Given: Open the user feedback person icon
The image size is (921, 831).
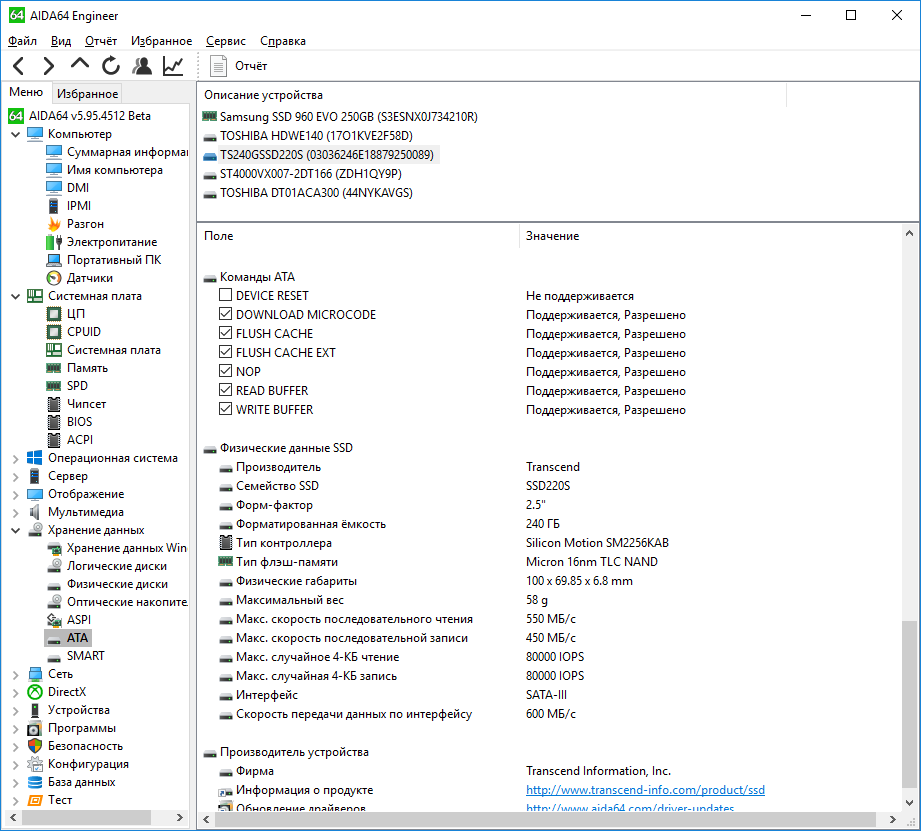Looking at the screenshot, I should coord(142,66).
